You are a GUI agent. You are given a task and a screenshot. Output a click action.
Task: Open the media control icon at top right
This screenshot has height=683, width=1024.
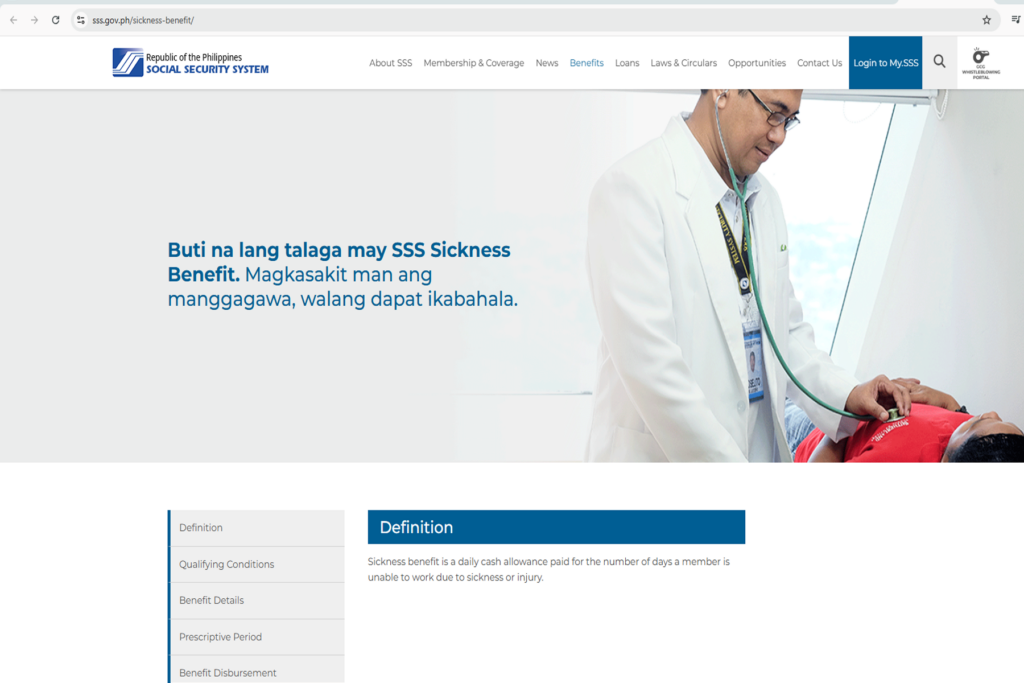tap(1016, 20)
